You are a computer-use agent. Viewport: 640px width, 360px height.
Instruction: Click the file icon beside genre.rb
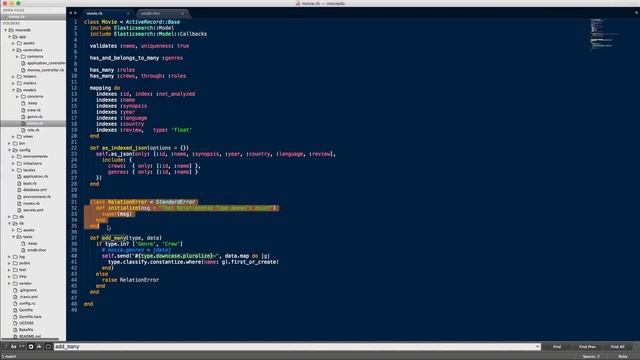(23, 117)
